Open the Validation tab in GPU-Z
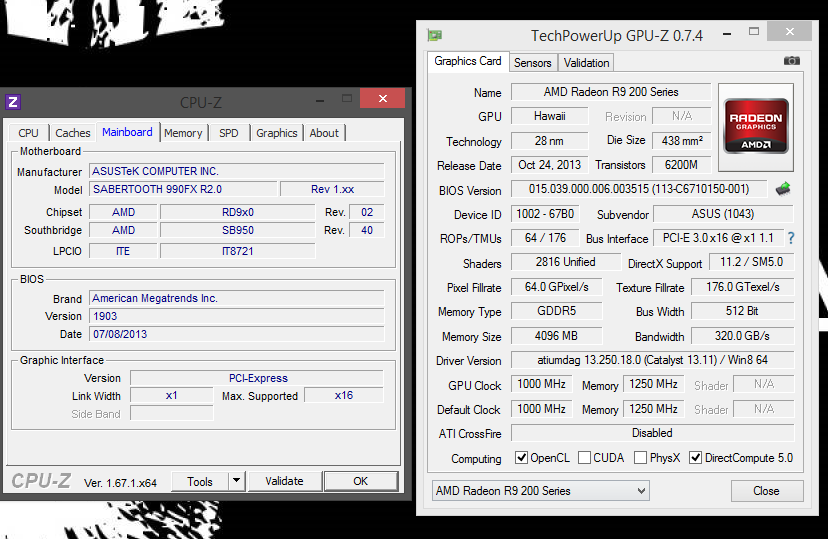The image size is (828, 539). click(x=586, y=63)
